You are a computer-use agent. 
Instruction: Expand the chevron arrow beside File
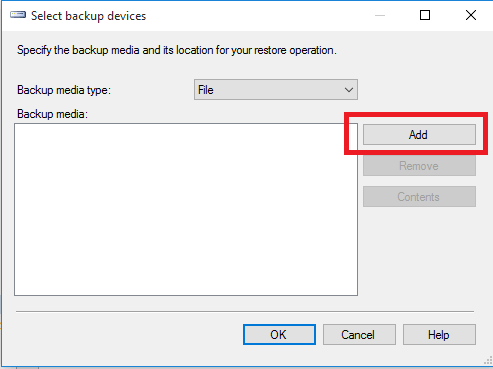349,90
